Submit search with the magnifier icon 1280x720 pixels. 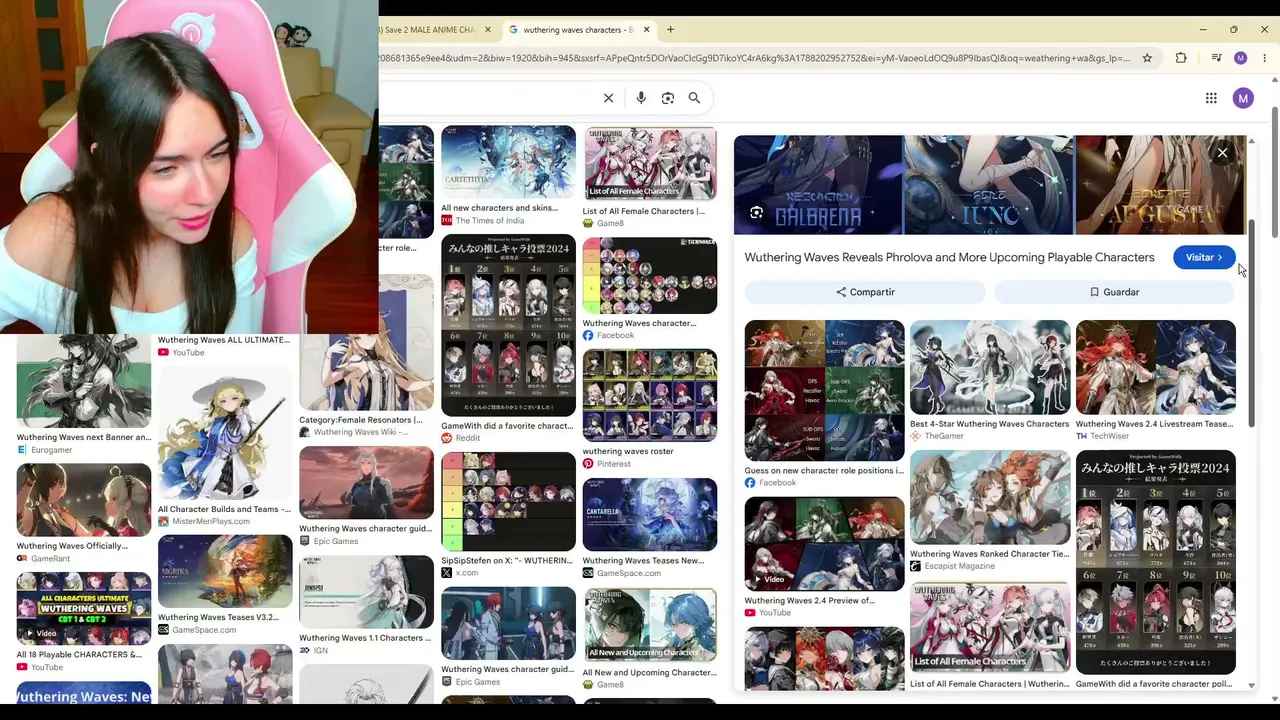694,98
